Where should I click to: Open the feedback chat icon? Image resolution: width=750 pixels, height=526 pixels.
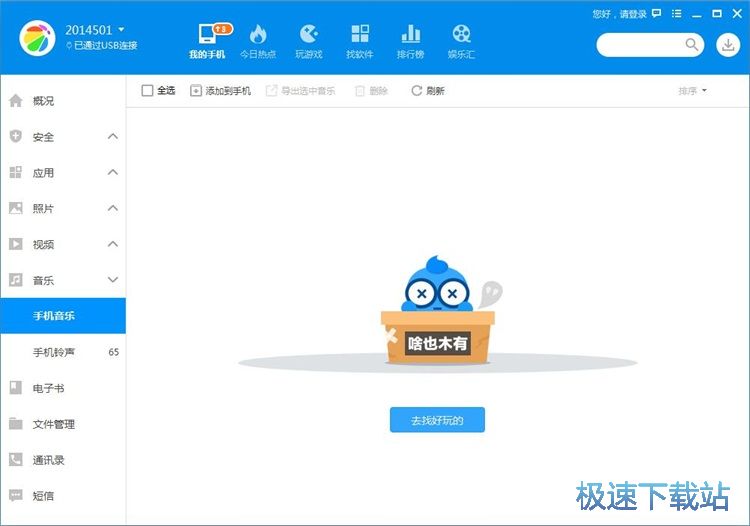coord(657,14)
